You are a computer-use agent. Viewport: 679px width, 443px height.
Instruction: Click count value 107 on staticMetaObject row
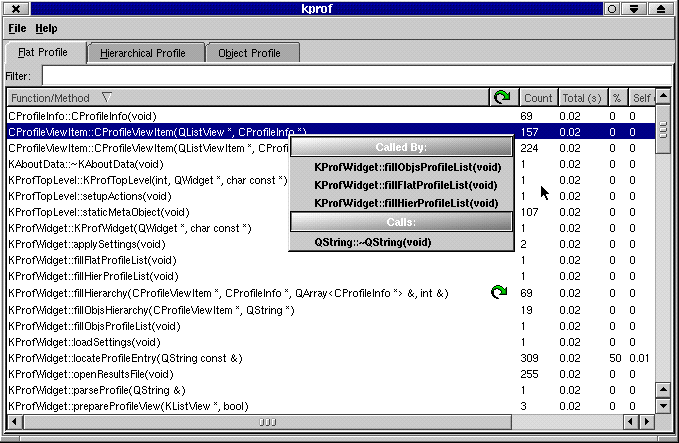pyautogui.click(x=529, y=212)
